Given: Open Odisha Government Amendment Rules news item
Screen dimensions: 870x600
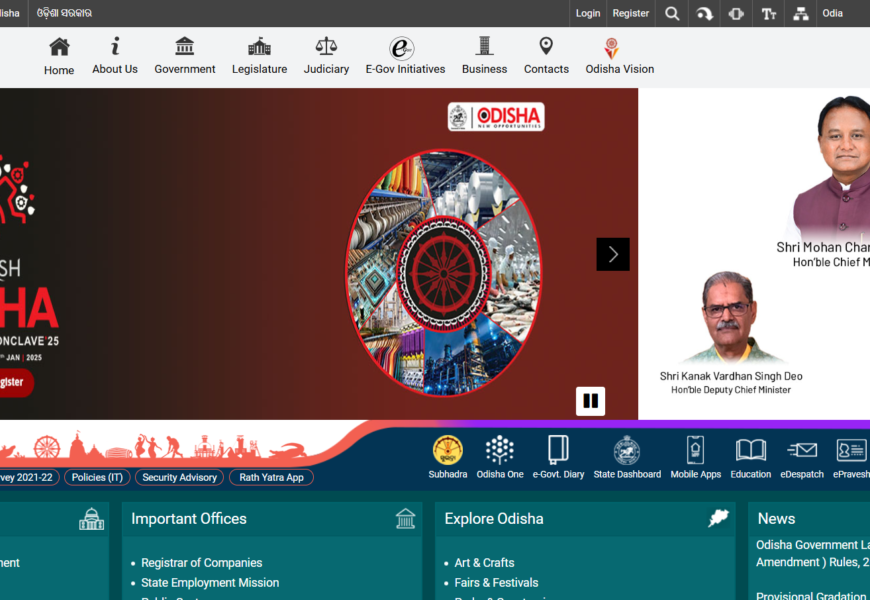Looking at the screenshot, I should [813, 553].
